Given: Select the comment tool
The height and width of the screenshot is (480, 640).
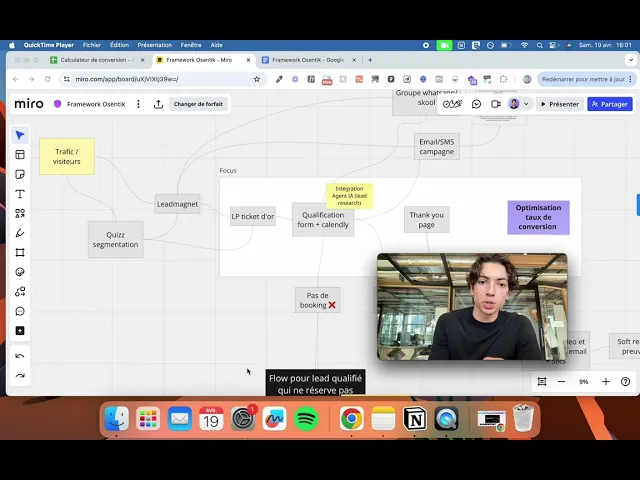Looking at the screenshot, I should coord(20,311).
